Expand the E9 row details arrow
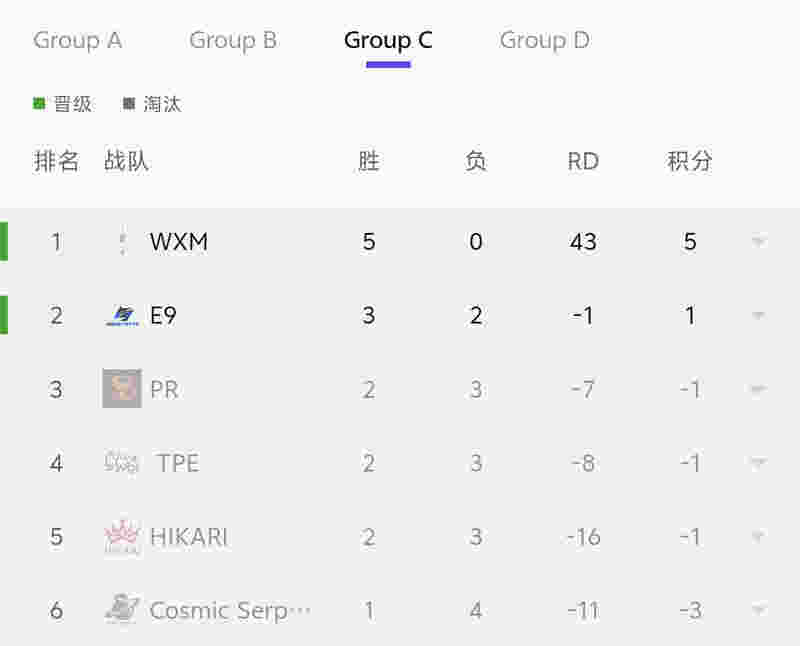800x646 pixels. click(x=759, y=315)
